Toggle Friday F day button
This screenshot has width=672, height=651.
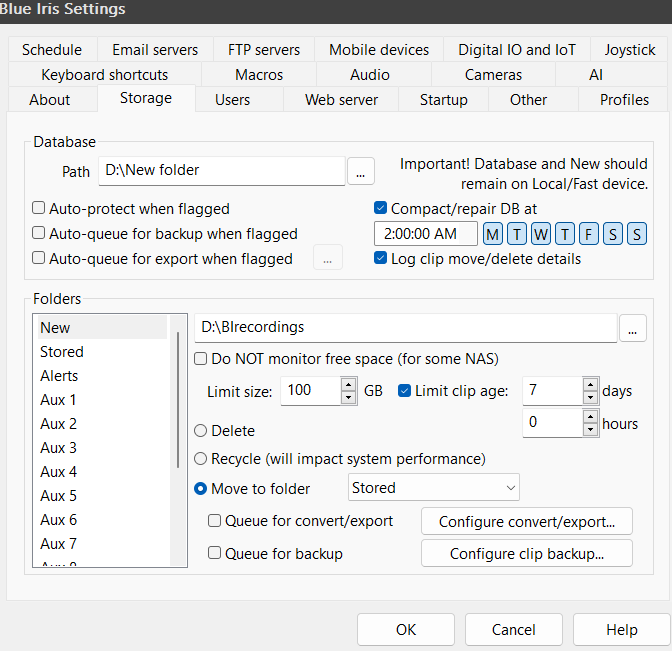point(588,234)
